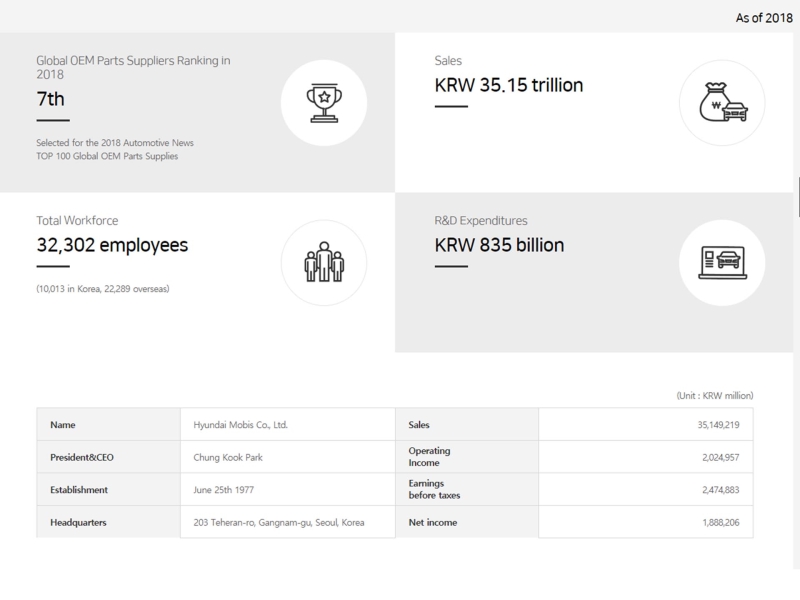
Task: Click 'TOP 100 Global OEM Parts Supplies' text
Action: 107,156
